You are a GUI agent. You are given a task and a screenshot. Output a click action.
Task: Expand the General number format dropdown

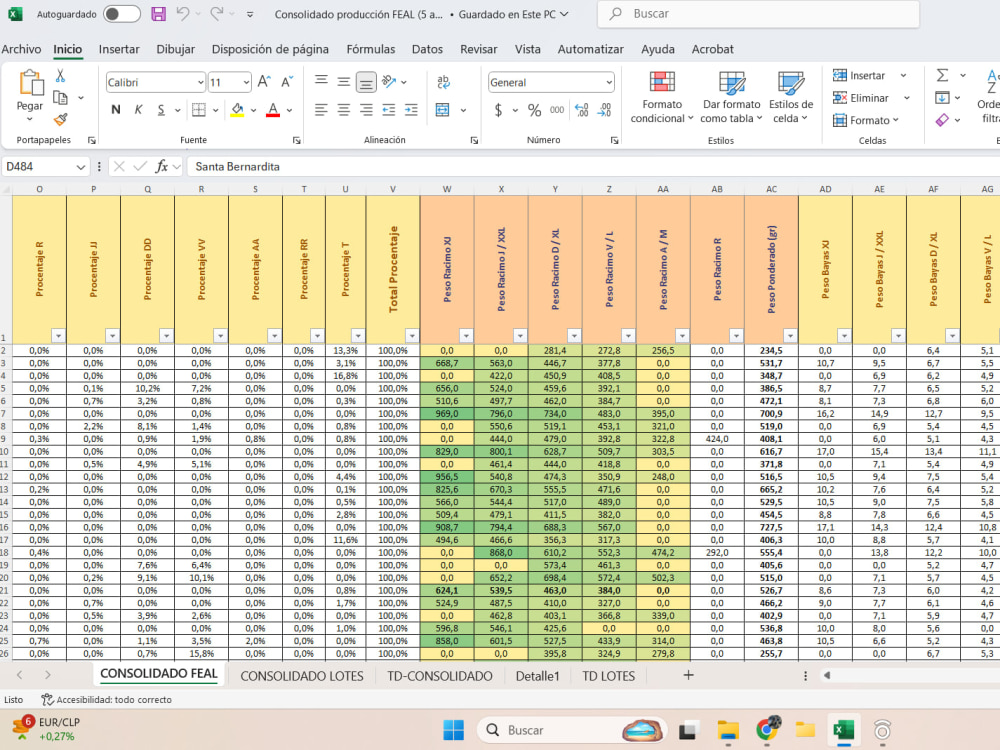coord(609,82)
